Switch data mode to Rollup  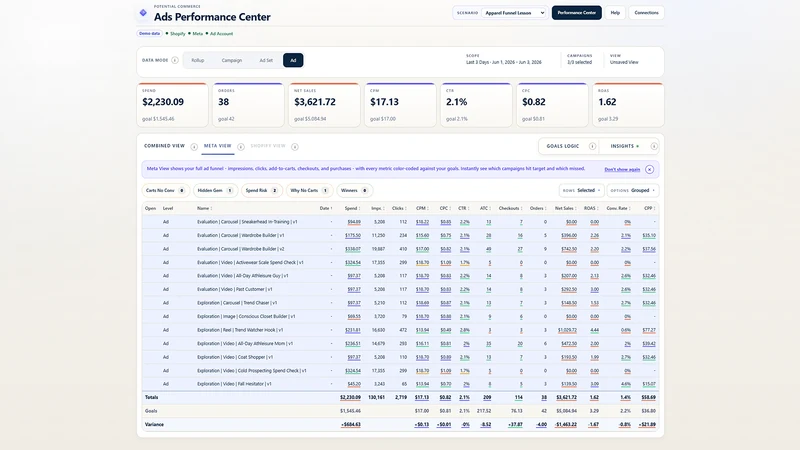click(x=197, y=60)
